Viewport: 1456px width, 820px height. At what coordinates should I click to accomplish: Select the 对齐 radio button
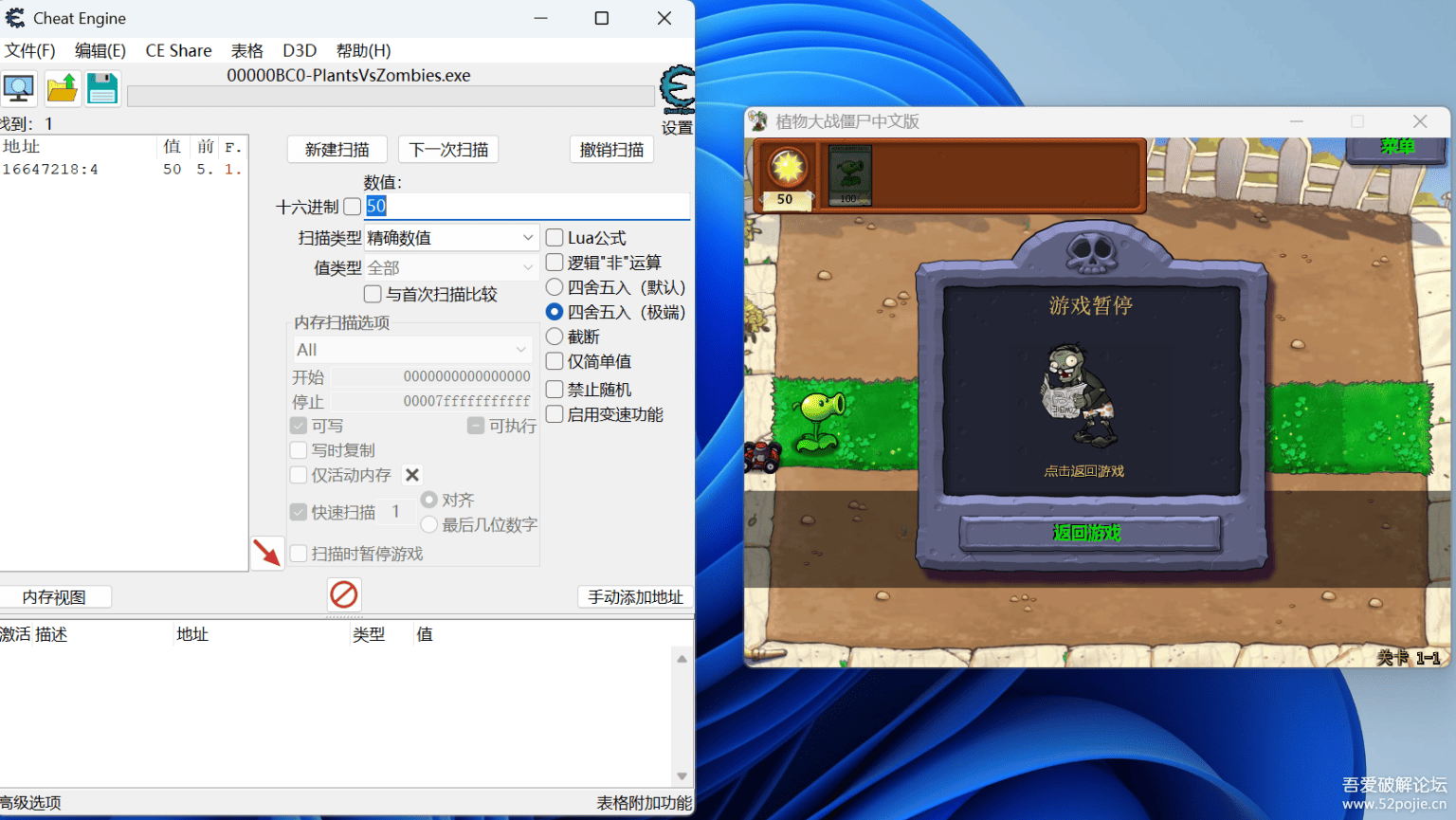(429, 500)
